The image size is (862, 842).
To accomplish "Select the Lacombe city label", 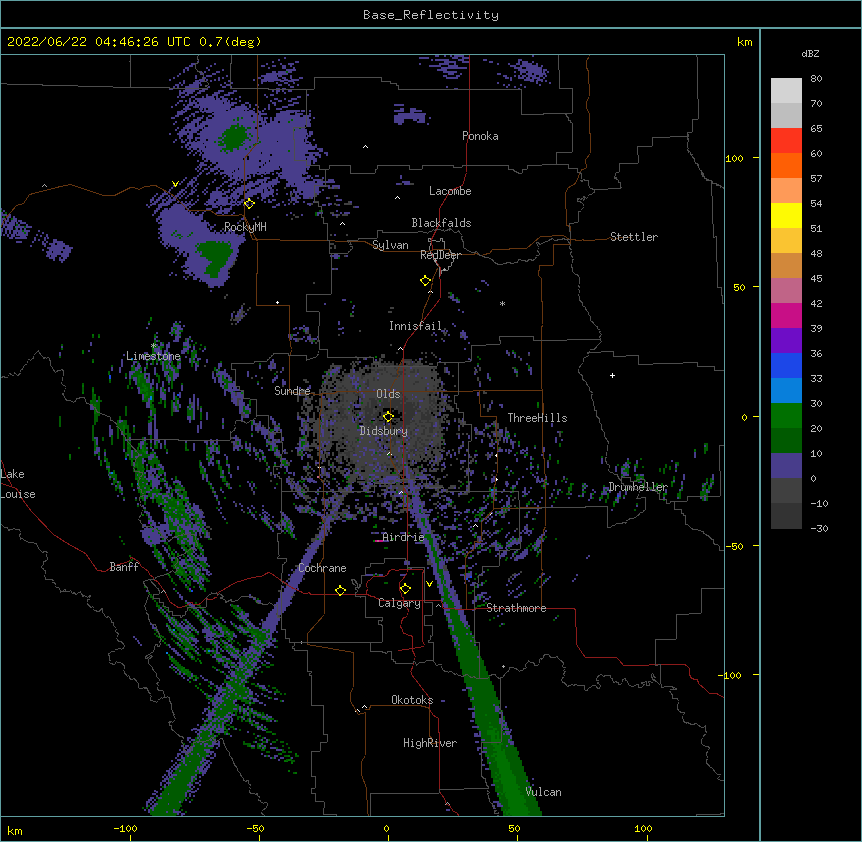I will point(450,191).
